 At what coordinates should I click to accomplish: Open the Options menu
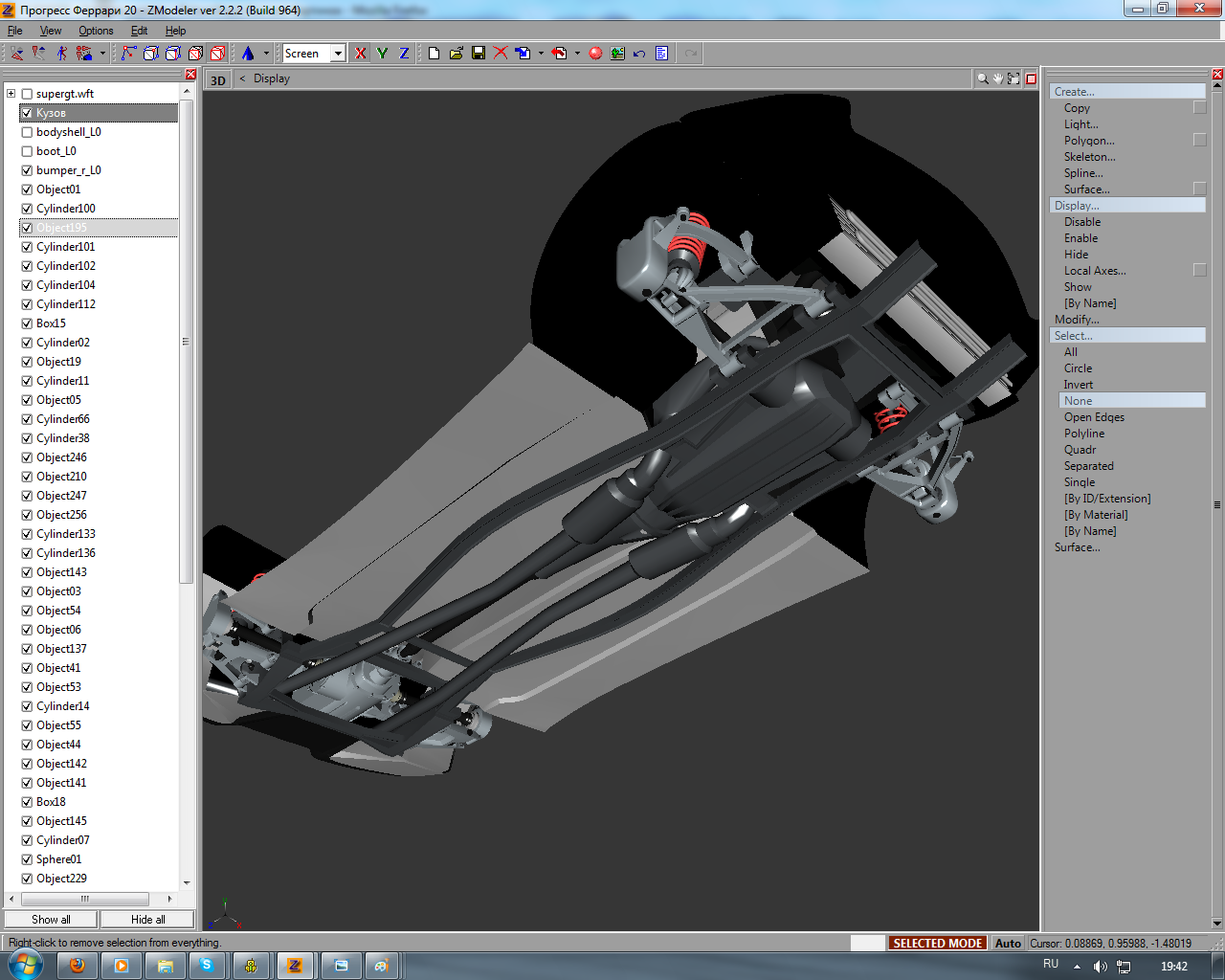coord(96,31)
